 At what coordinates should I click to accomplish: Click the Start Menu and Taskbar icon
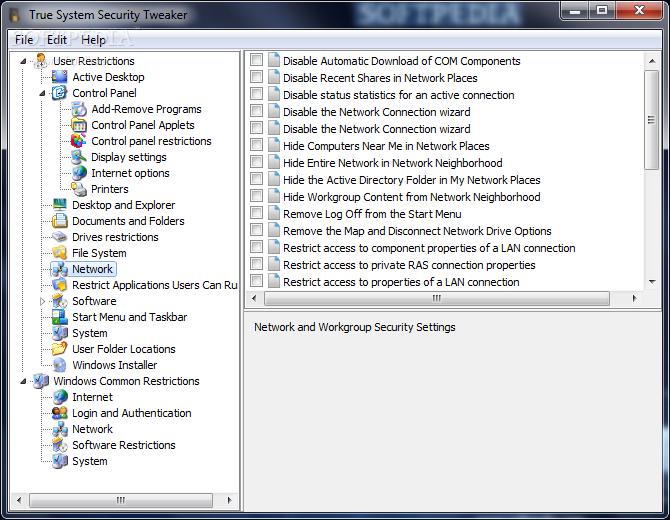(x=59, y=317)
